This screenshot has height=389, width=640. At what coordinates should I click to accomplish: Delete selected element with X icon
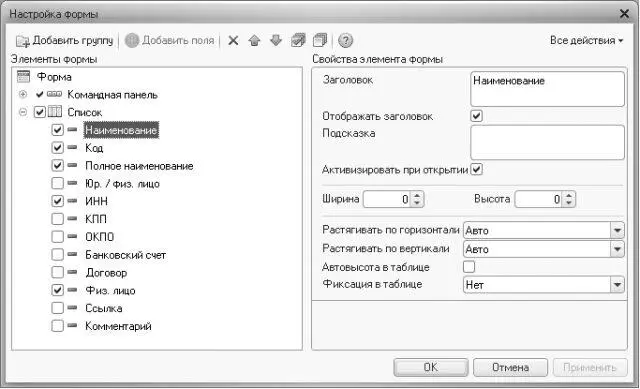click(233, 40)
